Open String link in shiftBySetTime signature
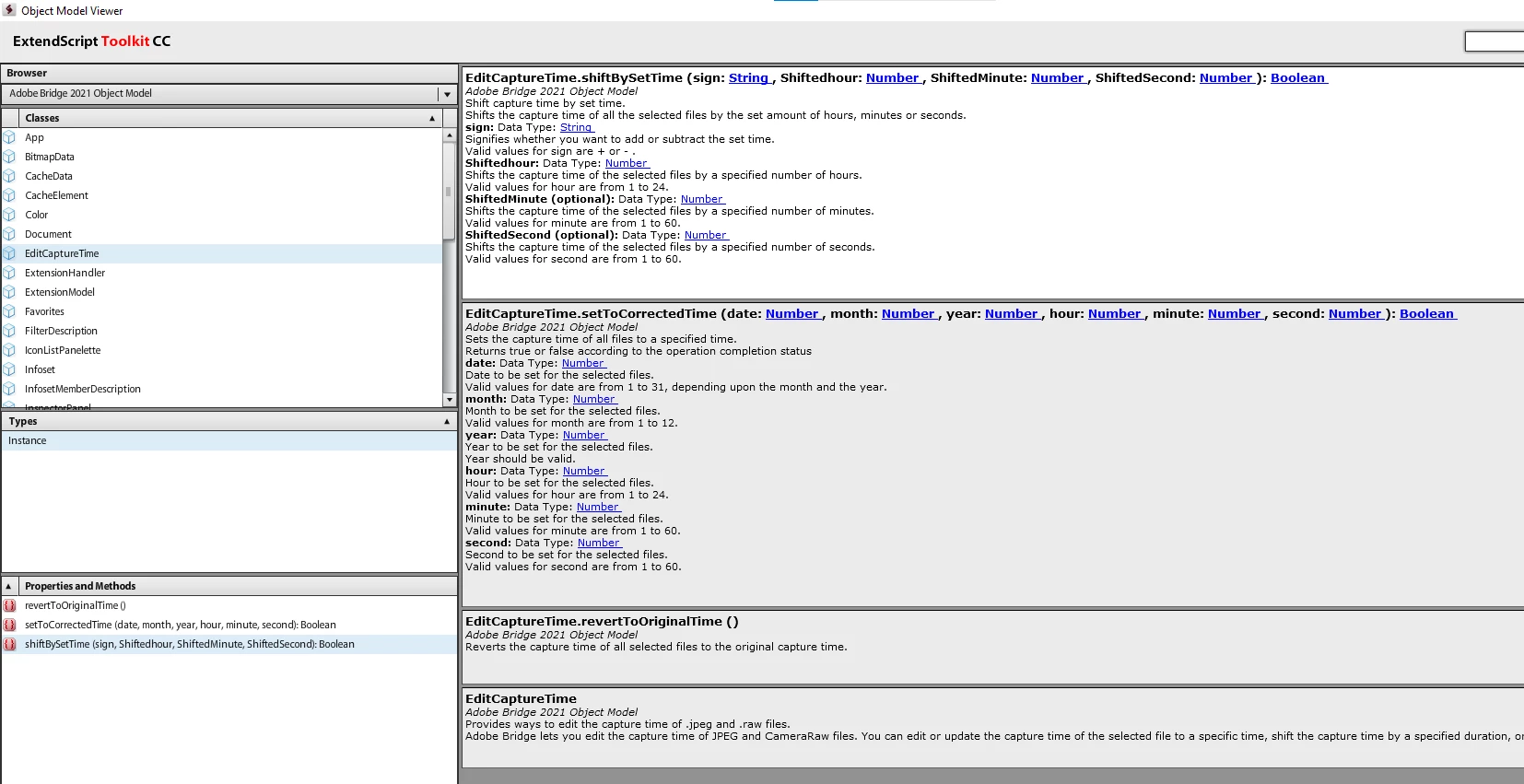The image size is (1524, 784). point(749,78)
